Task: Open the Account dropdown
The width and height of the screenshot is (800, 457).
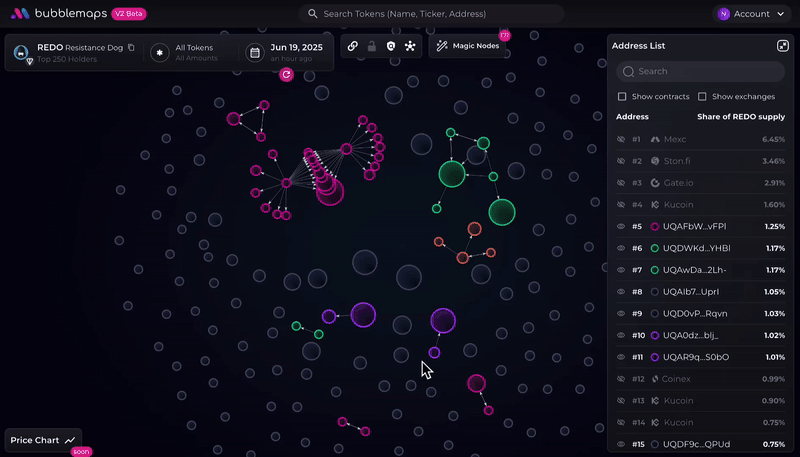Action: point(751,14)
